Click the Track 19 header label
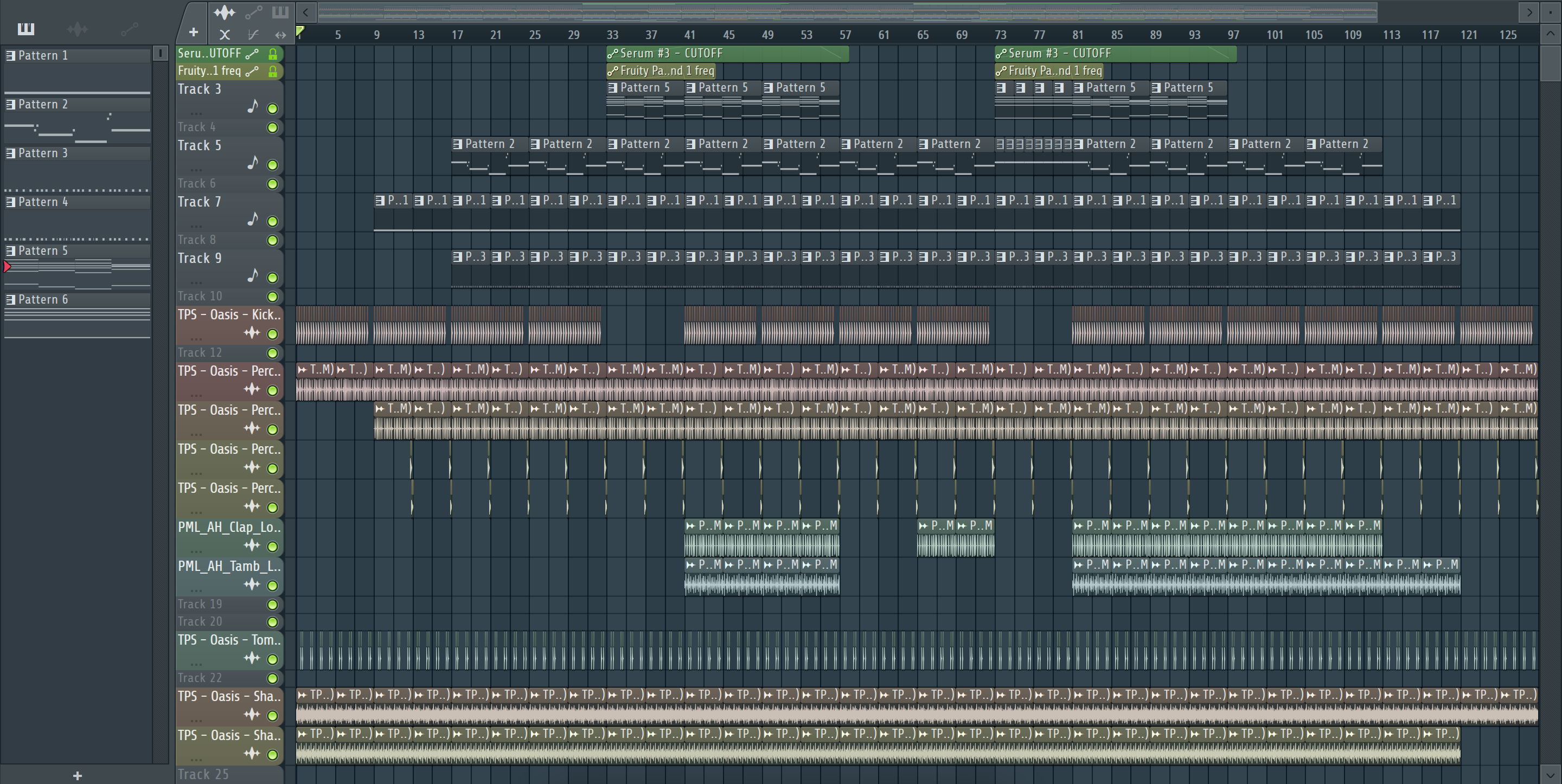Screen dimensions: 1562x784 (200, 604)
